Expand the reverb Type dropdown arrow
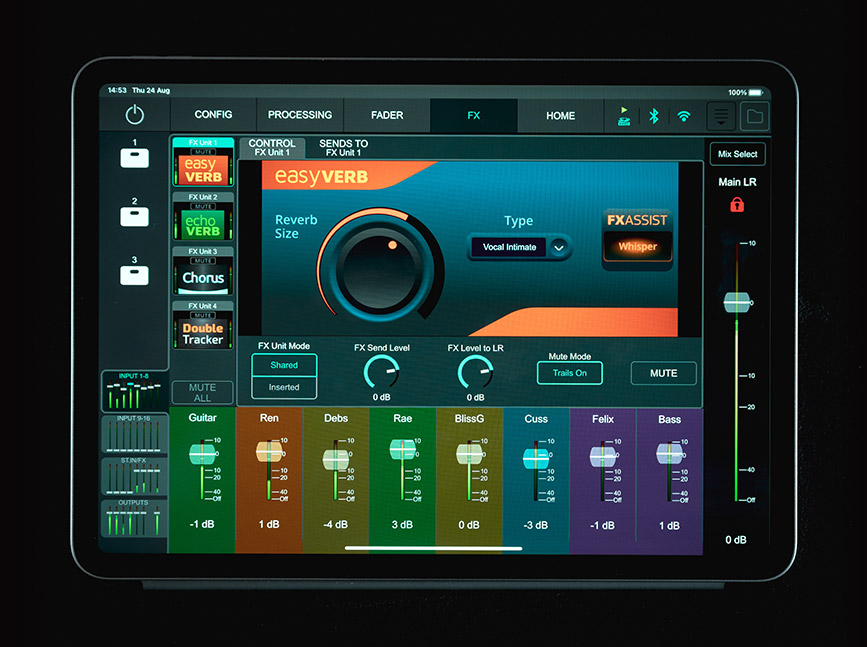Image resolution: width=867 pixels, height=647 pixels. pos(559,247)
